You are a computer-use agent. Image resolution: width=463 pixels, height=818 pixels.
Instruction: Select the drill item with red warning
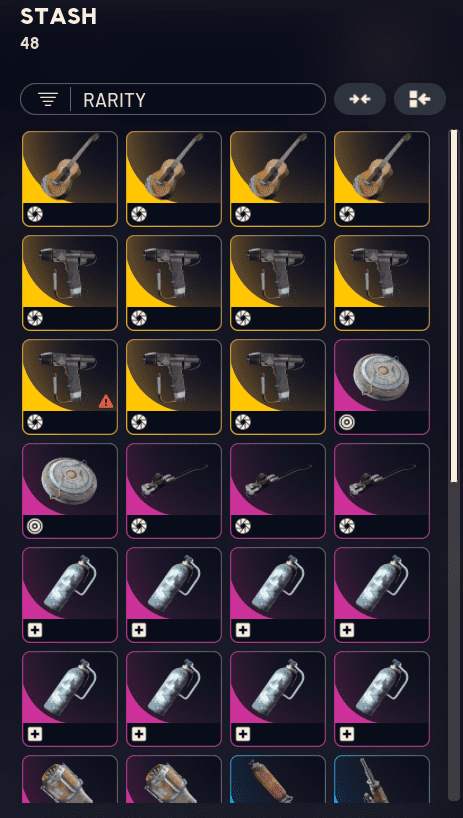(70, 387)
